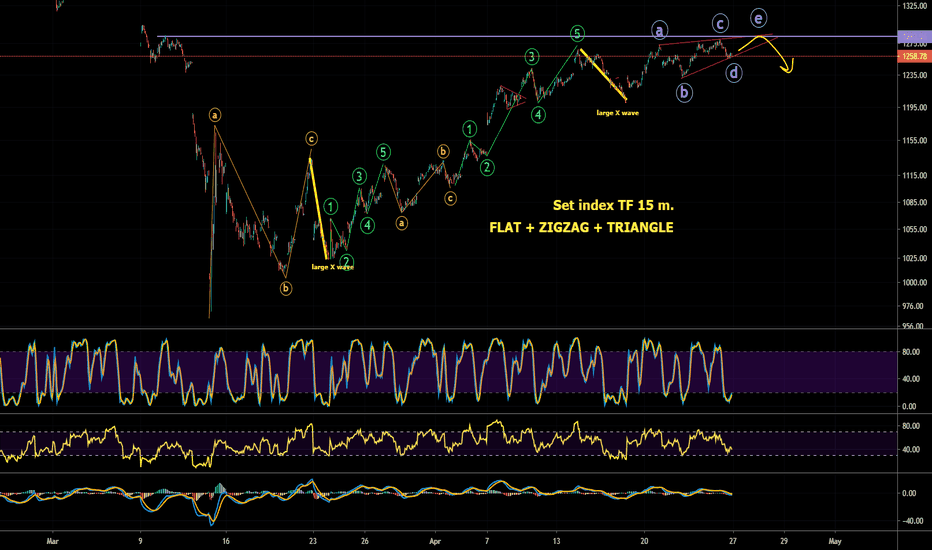Image resolution: width=932 pixels, height=550 pixels.
Task: Select the blue circled 'd' triangle wave label
Action: (x=734, y=73)
